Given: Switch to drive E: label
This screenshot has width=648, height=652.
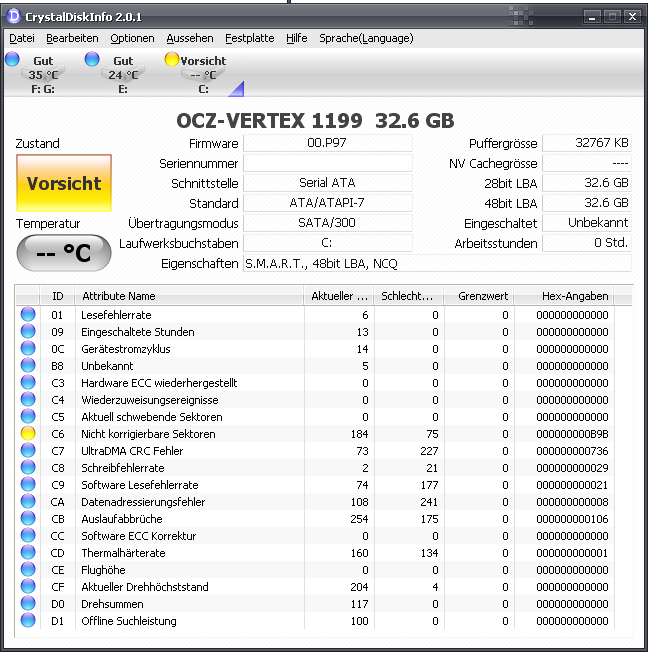Looking at the screenshot, I should coord(123,89).
